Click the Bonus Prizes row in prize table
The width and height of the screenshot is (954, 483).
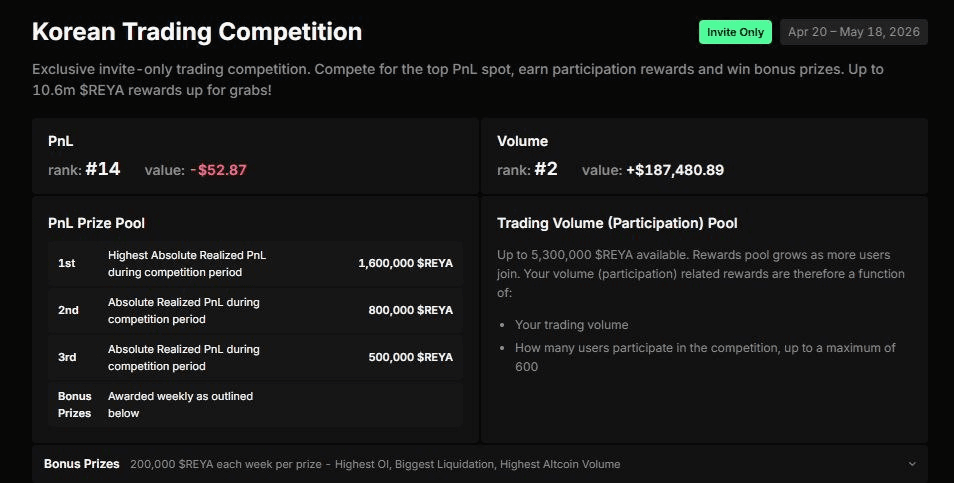[254, 404]
